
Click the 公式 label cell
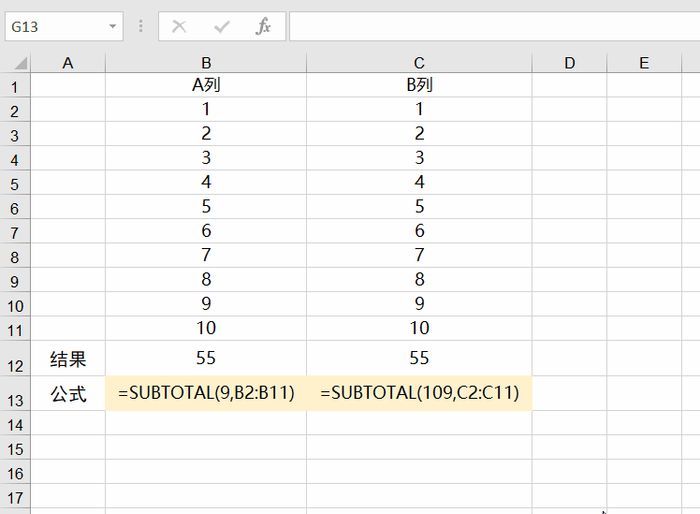pos(68,393)
